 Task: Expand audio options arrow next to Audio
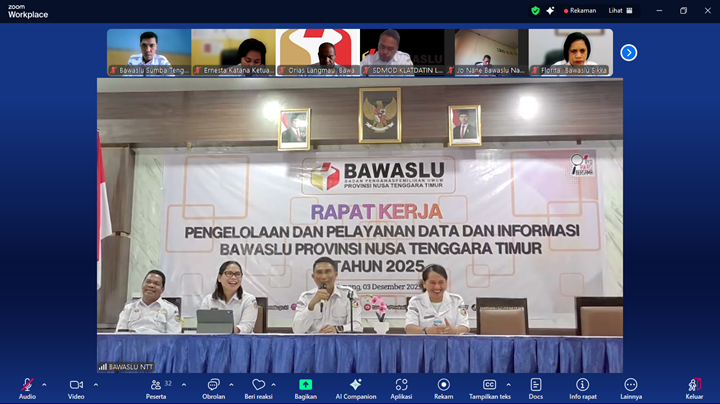coord(44,385)
